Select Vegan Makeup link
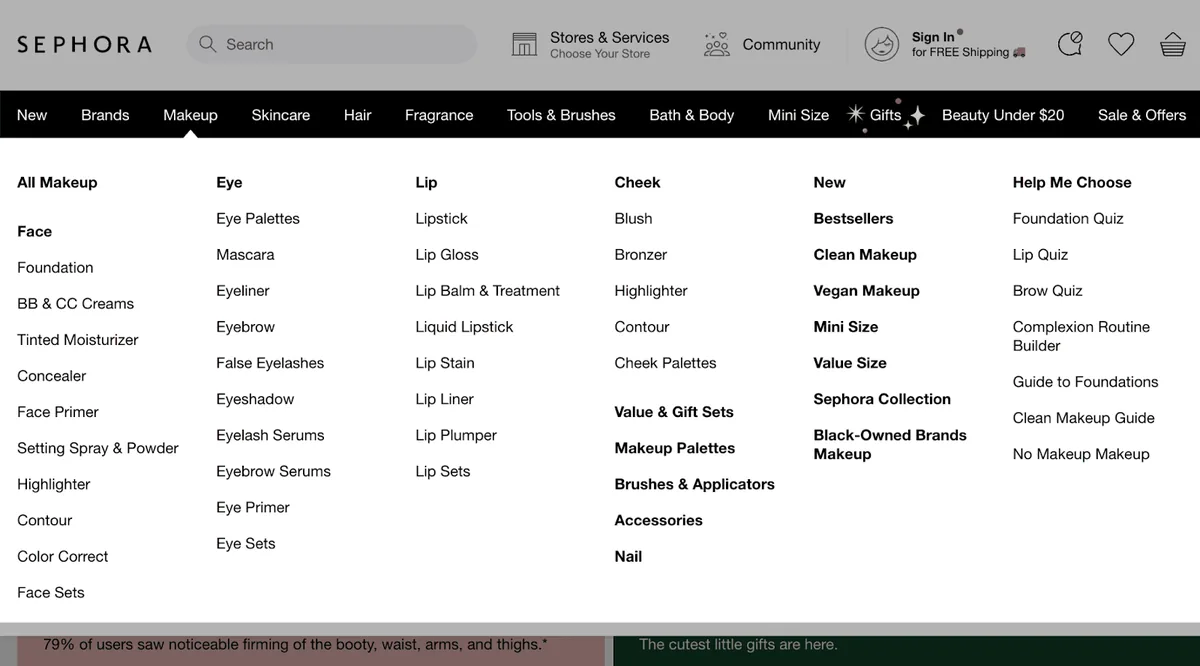 [x=866, y=290]
